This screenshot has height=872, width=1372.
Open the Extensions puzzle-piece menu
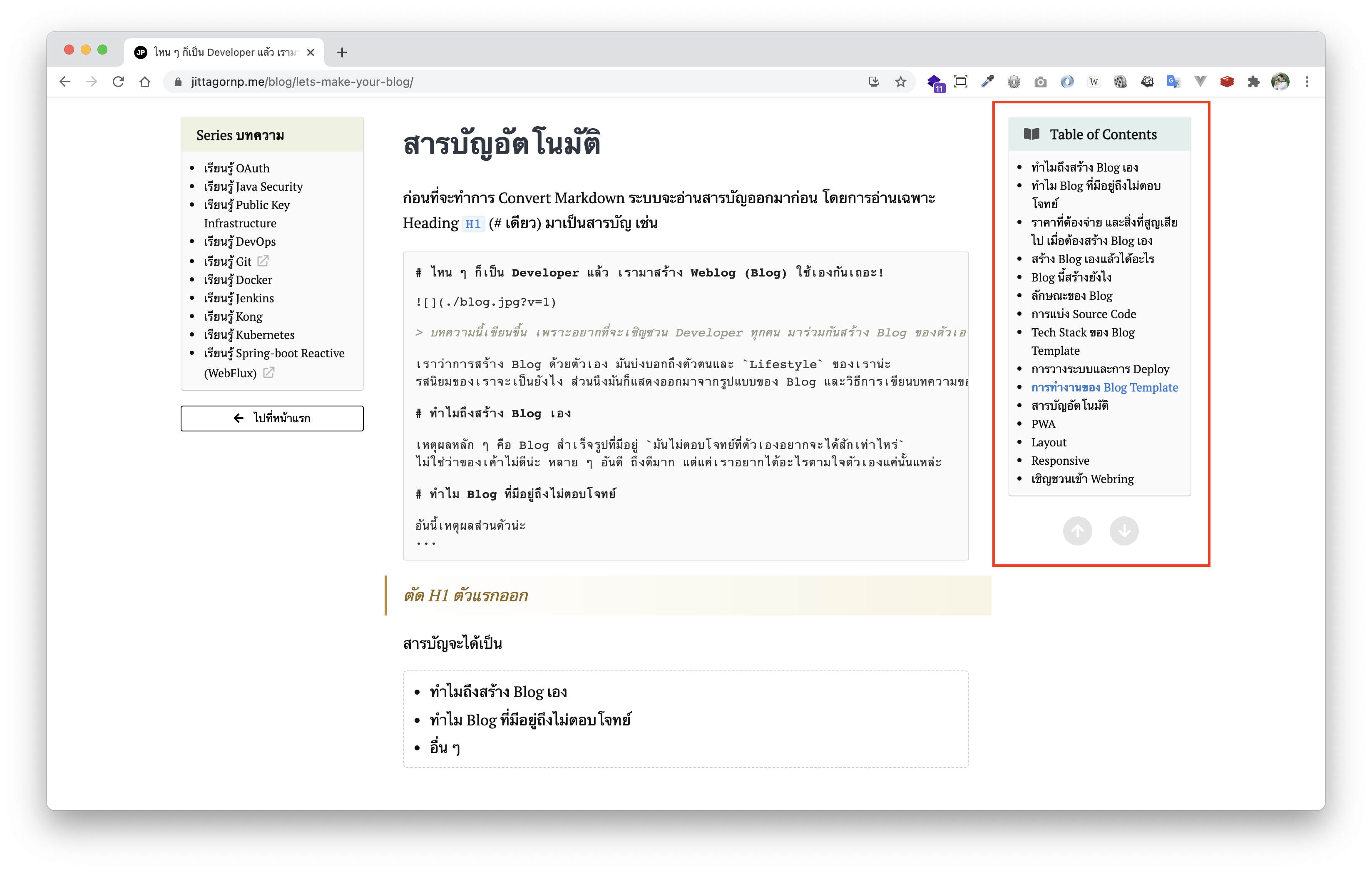1253,82
